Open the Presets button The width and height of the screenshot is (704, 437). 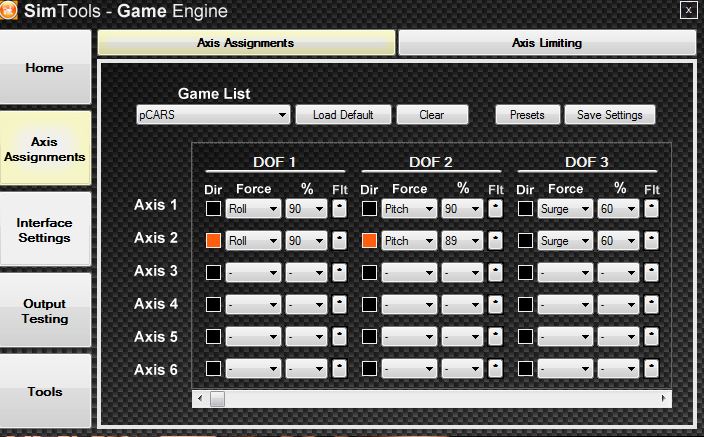coord(527,115)
